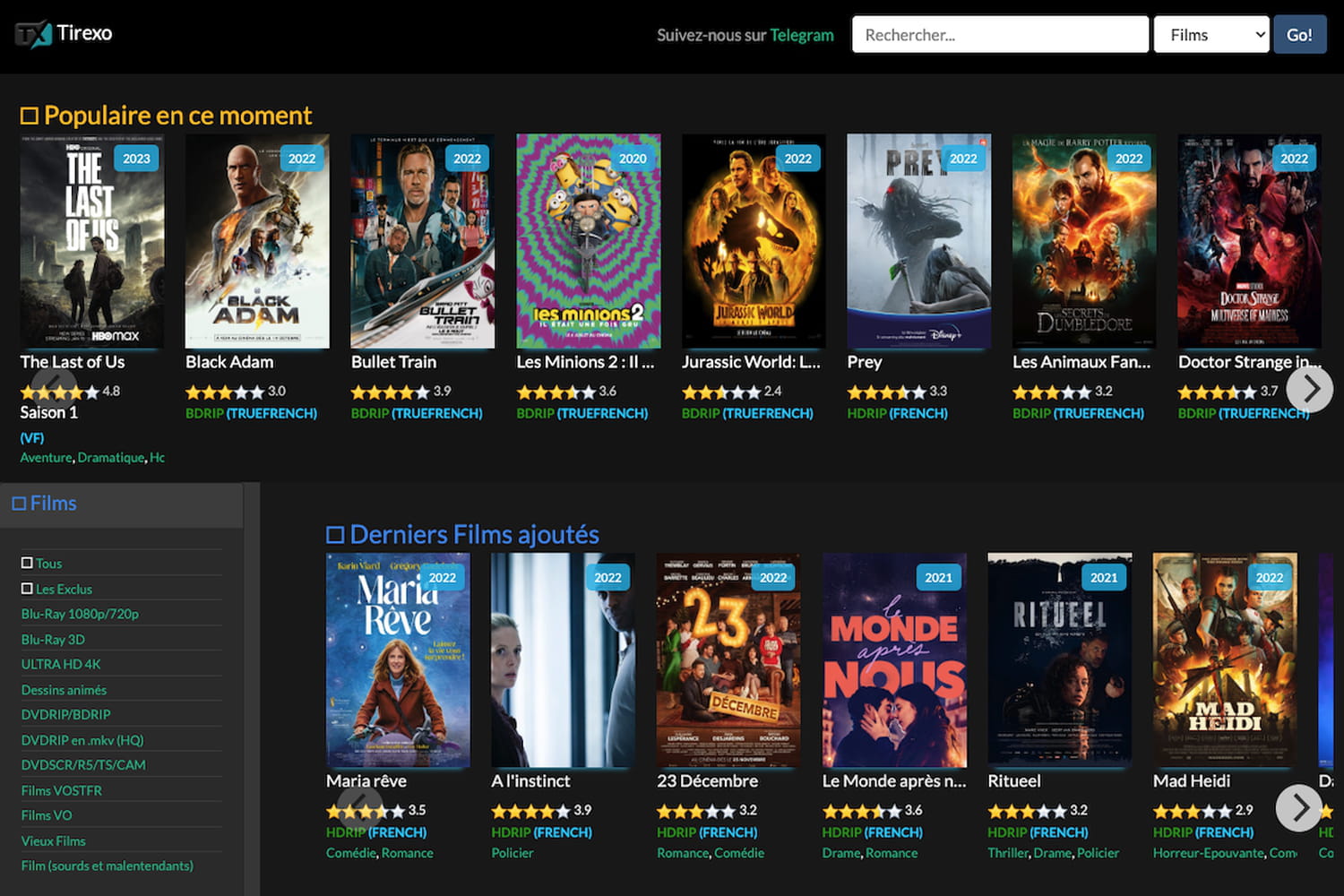Click the square icon next to Les Exclus
This screenshot has height=896, width=1344.
click(27, 589)
